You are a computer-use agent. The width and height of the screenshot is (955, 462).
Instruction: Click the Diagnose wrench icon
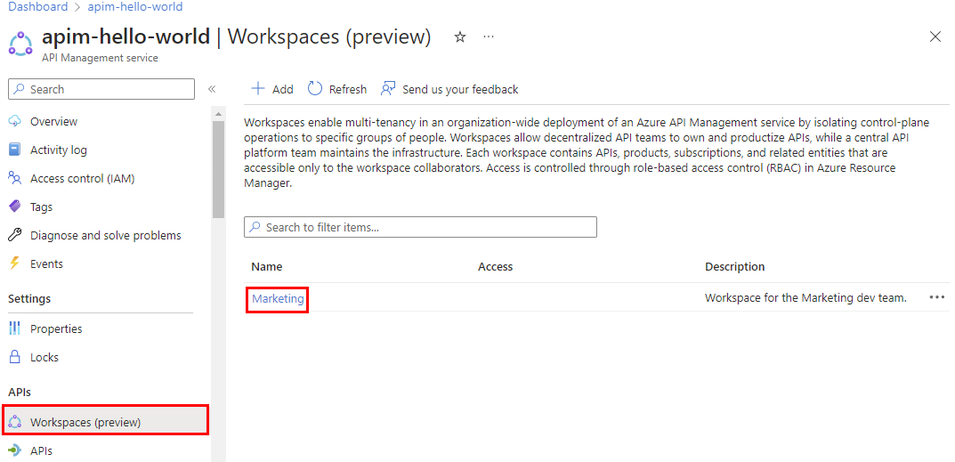tap(15, 235)
